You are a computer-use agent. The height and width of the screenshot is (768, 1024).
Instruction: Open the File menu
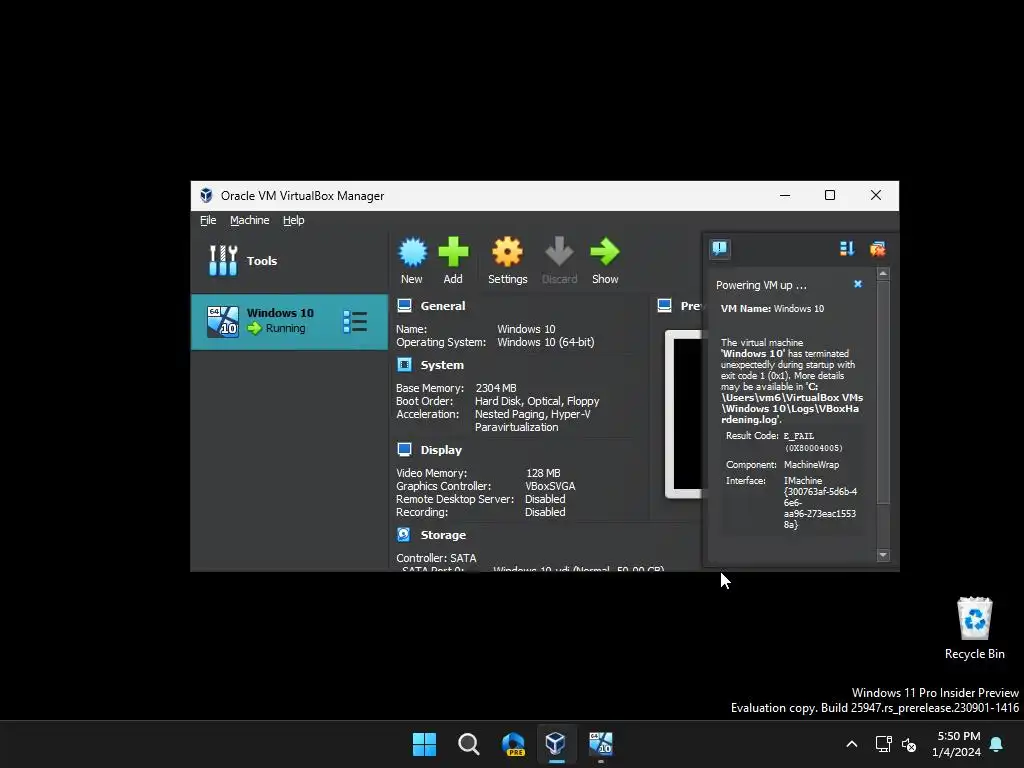208,220
